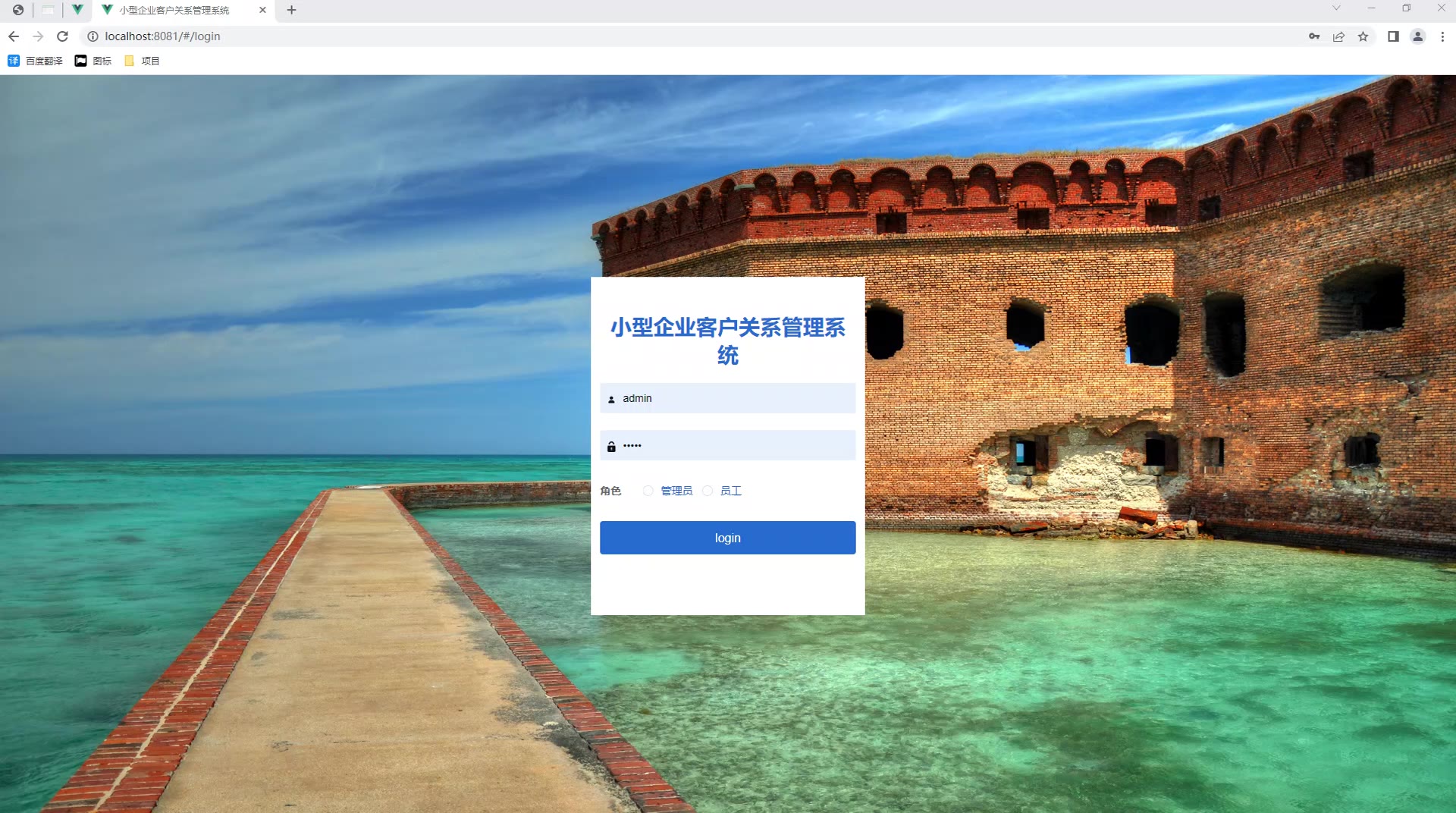Open Chrome three-dot menu
This screenshot has width=1456, height=813.
[1442, 36]
